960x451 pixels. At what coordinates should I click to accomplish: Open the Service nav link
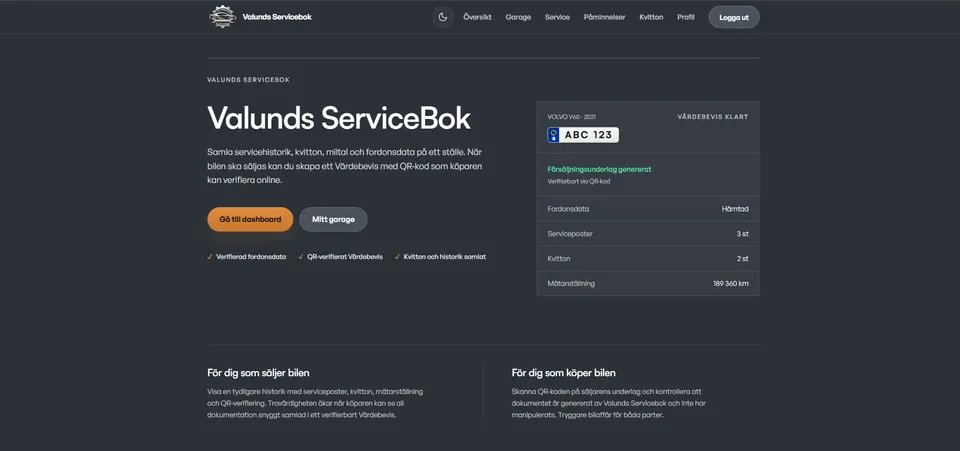(557, 17)
